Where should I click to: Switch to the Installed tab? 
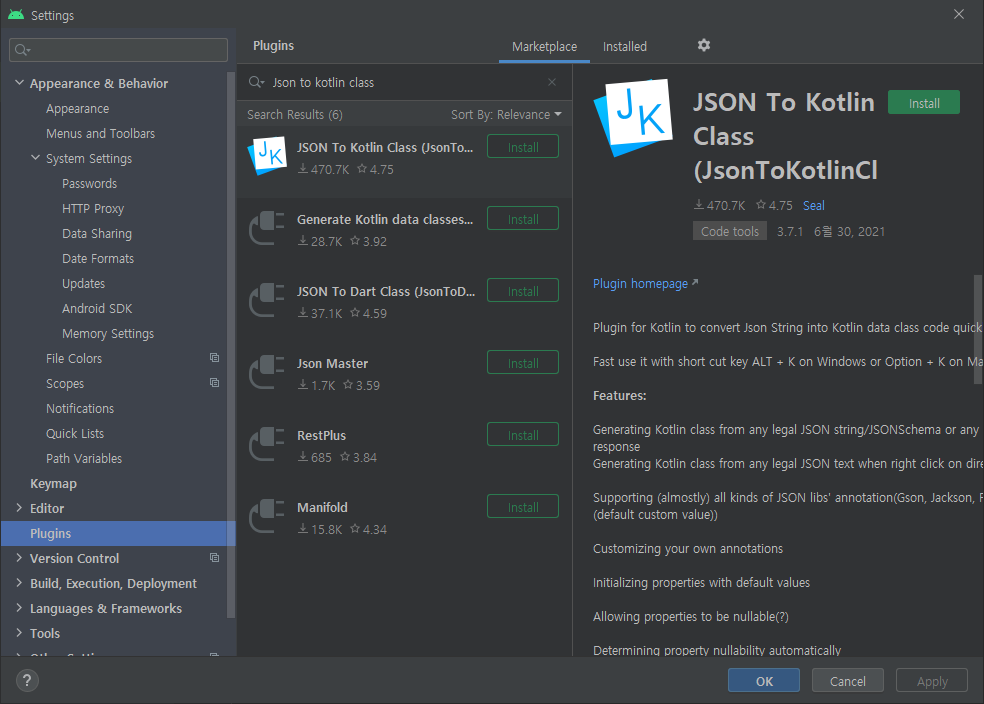(624, 46)
